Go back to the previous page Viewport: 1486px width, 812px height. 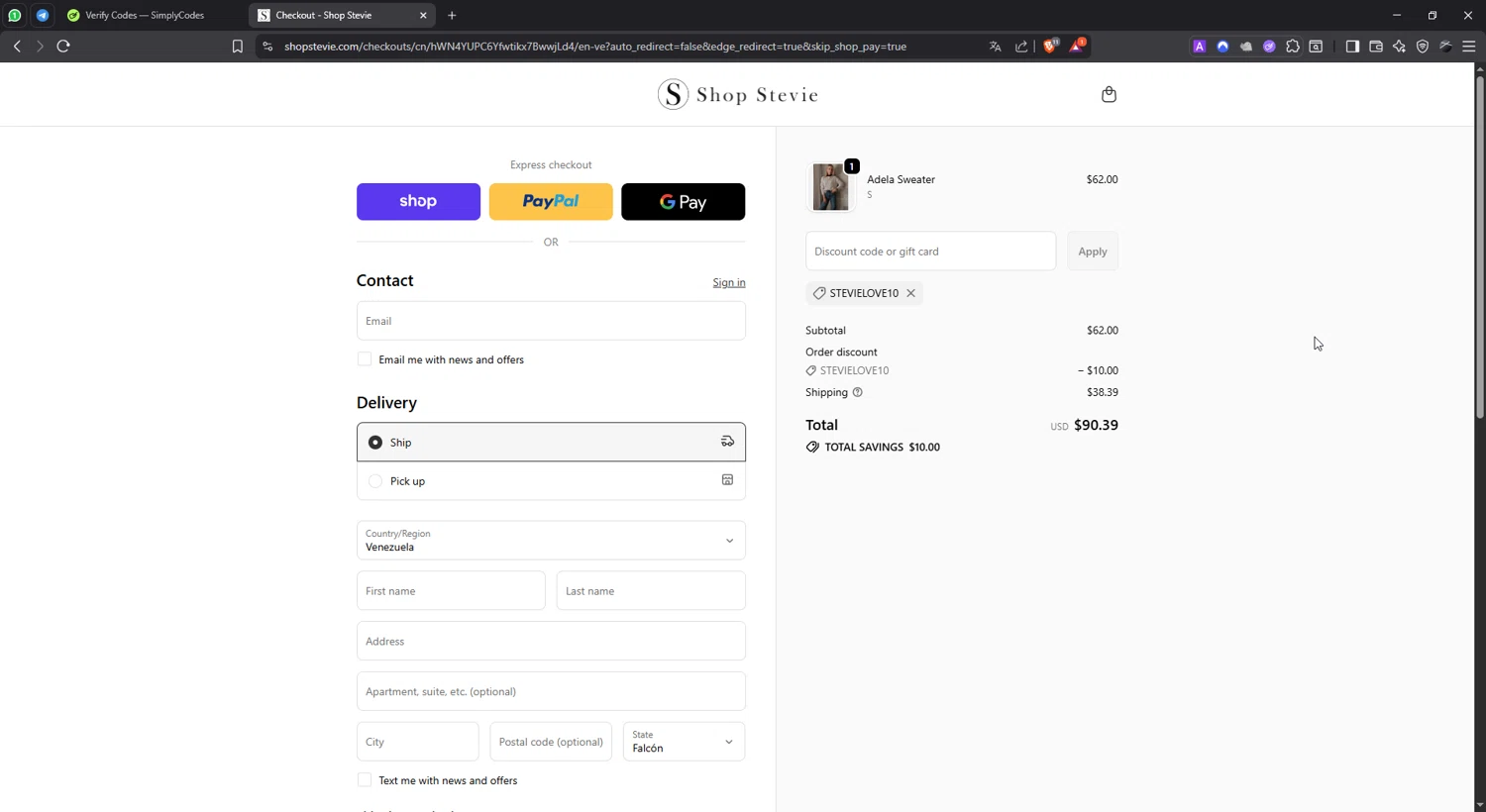tap(17, 46)
